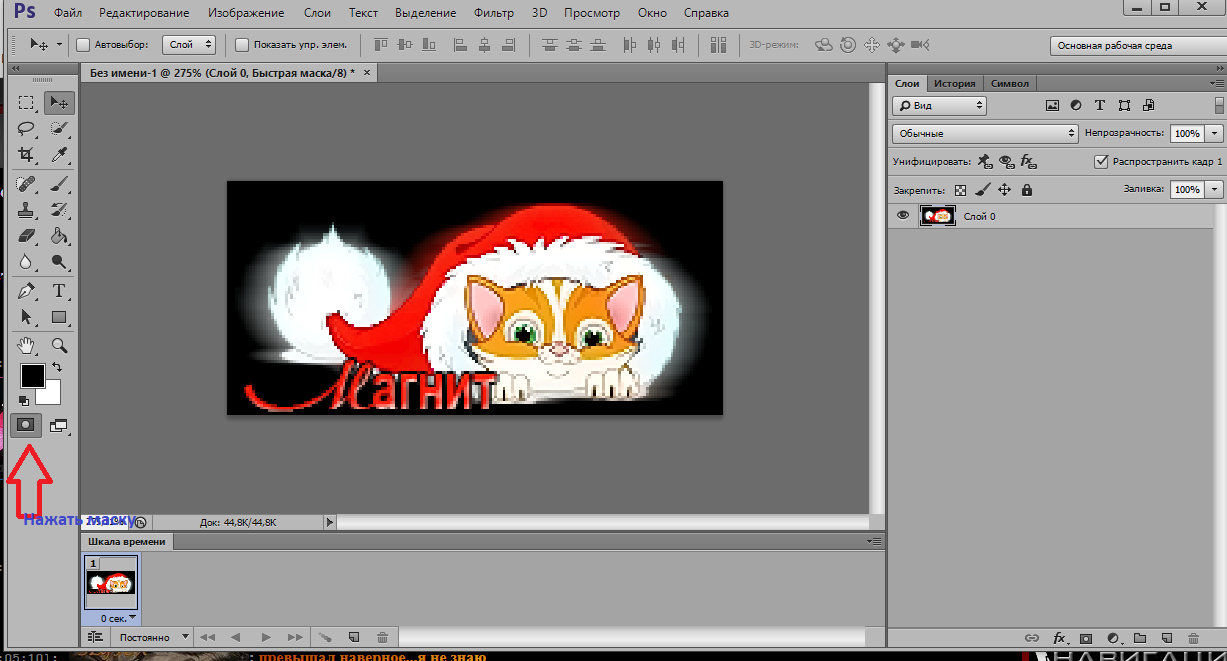
Task: Select the Zoom tool
Action: coord(58,346)
